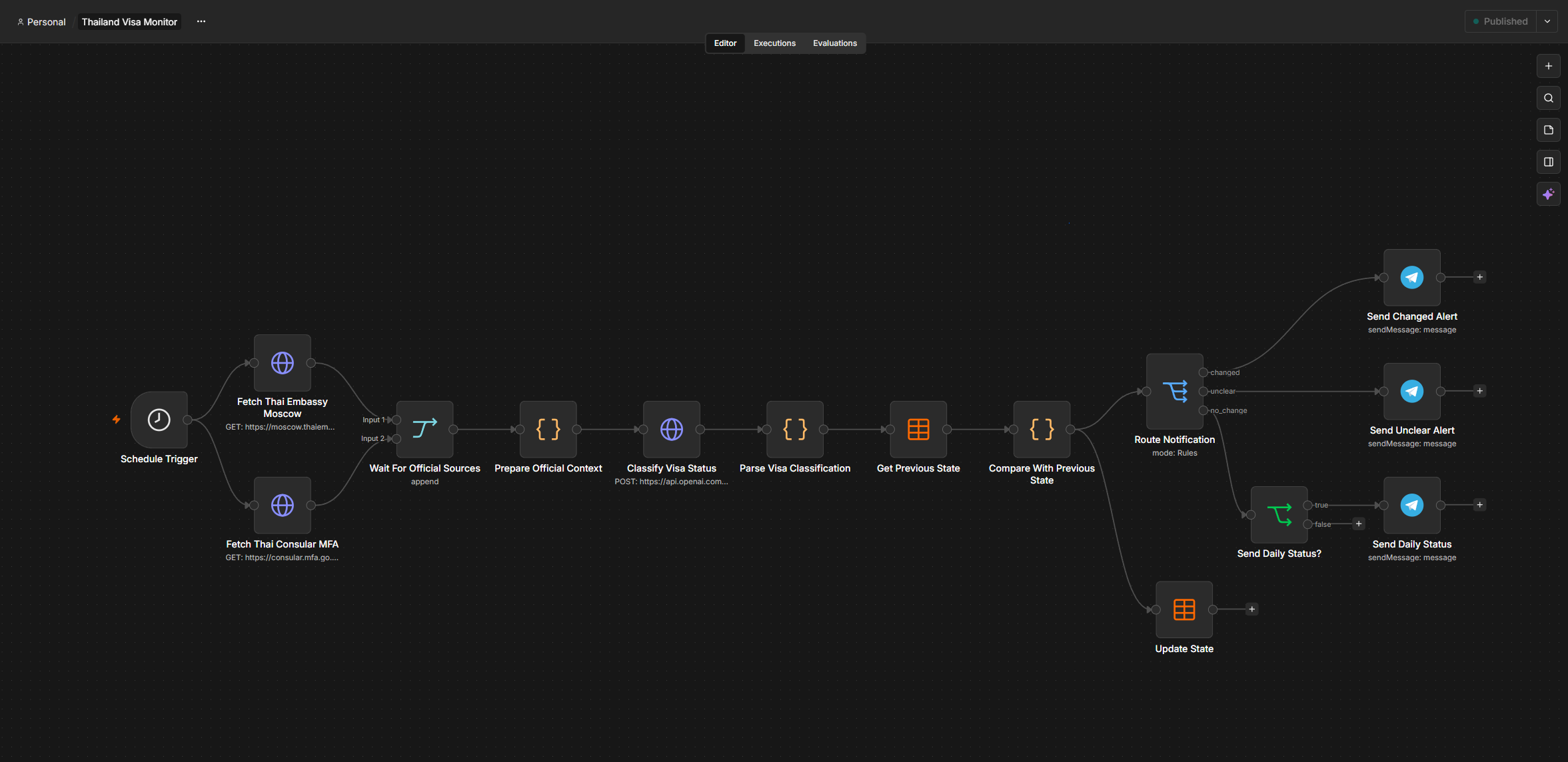This screenshot has height=762, width=1568.
Task: Open the Schedule Trigger clock node
Action: point(159,420)
